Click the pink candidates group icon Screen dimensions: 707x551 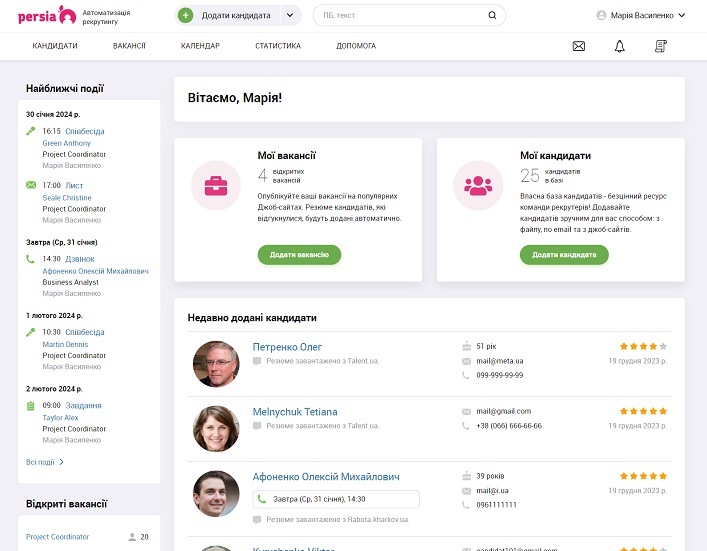pos(477,185)
